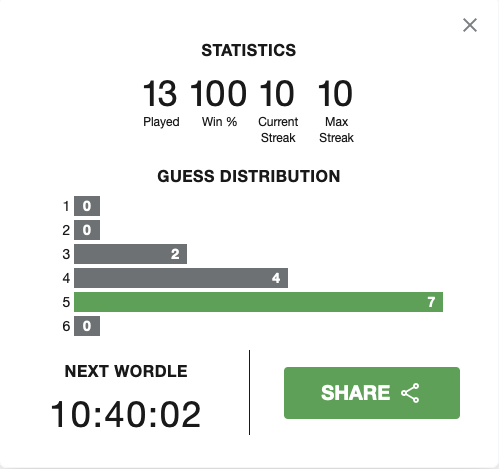Click the Max Streak label text

336,130
